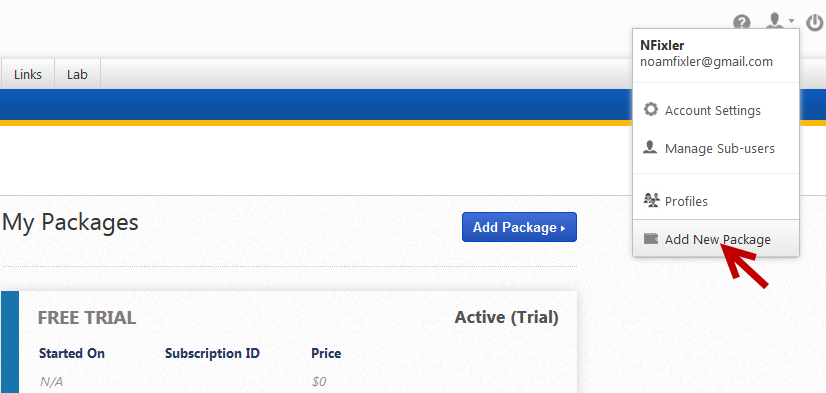Click the person icon beside Manage Sub-users

pyautogui.click(x=650, y=148)
